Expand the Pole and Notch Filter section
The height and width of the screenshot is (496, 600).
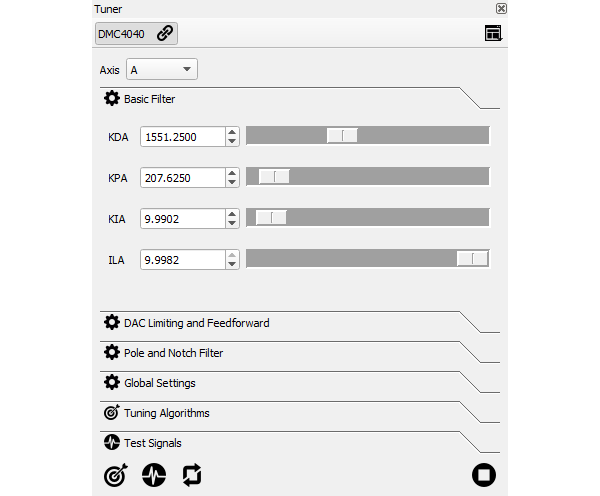[x=173, y=353]
